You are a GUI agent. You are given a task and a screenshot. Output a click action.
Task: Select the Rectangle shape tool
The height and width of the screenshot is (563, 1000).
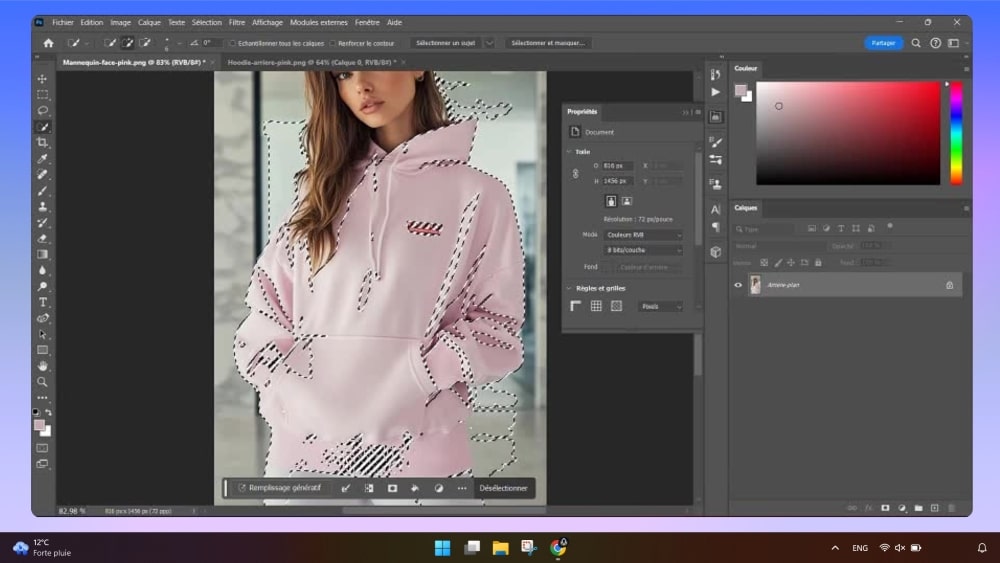tap(43, 350)
